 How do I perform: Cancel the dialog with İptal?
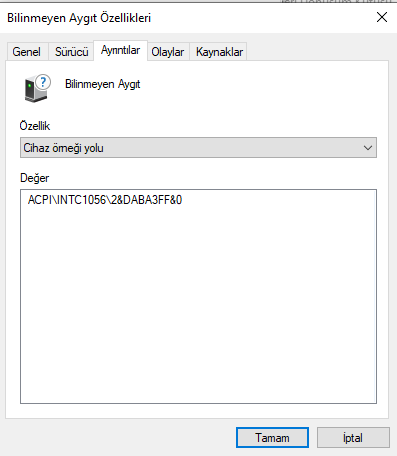click(x=353, y=437)
